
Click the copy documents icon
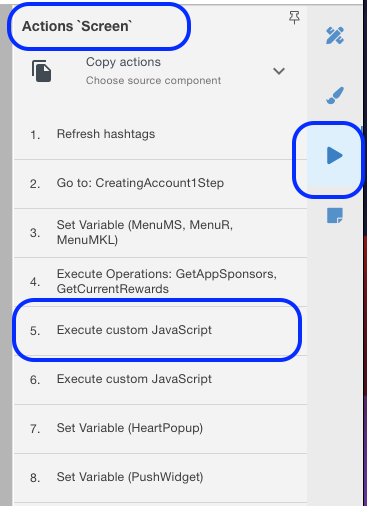point(42,71)
